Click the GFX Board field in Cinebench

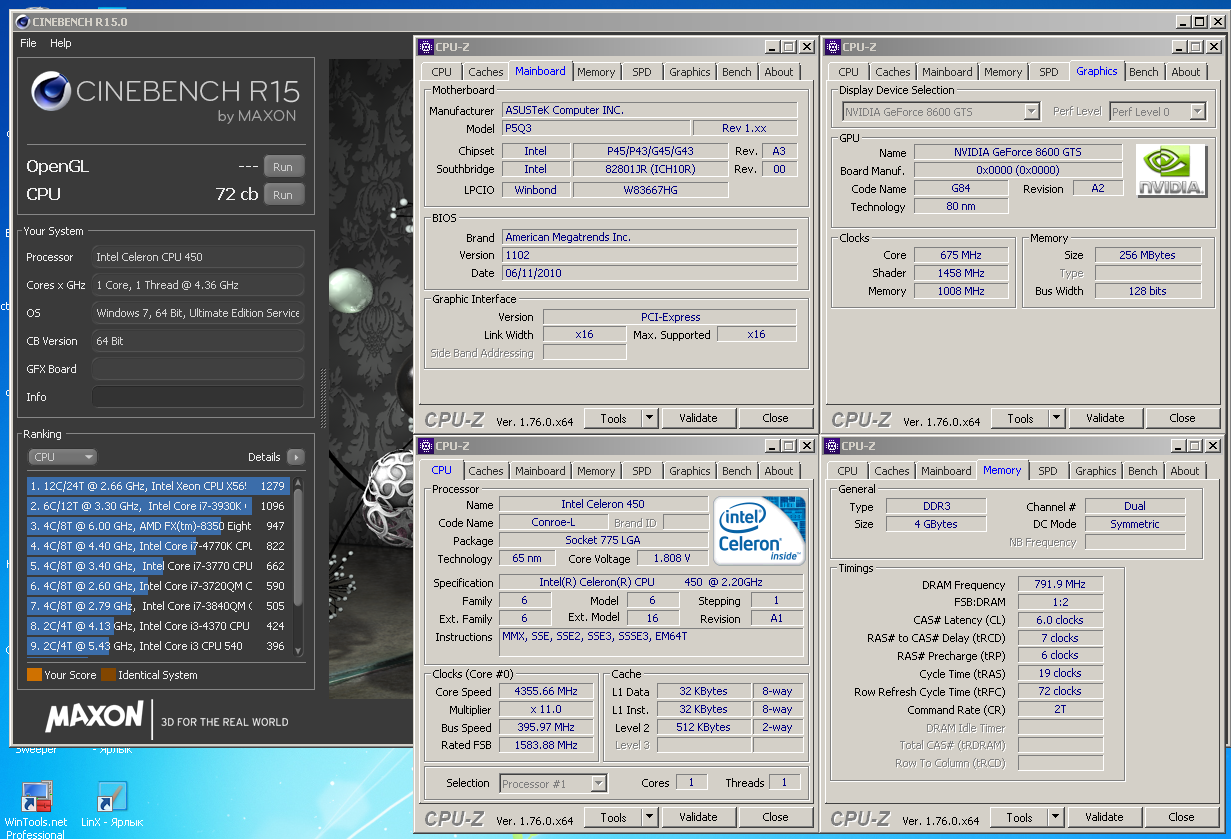tap(198, 369)
